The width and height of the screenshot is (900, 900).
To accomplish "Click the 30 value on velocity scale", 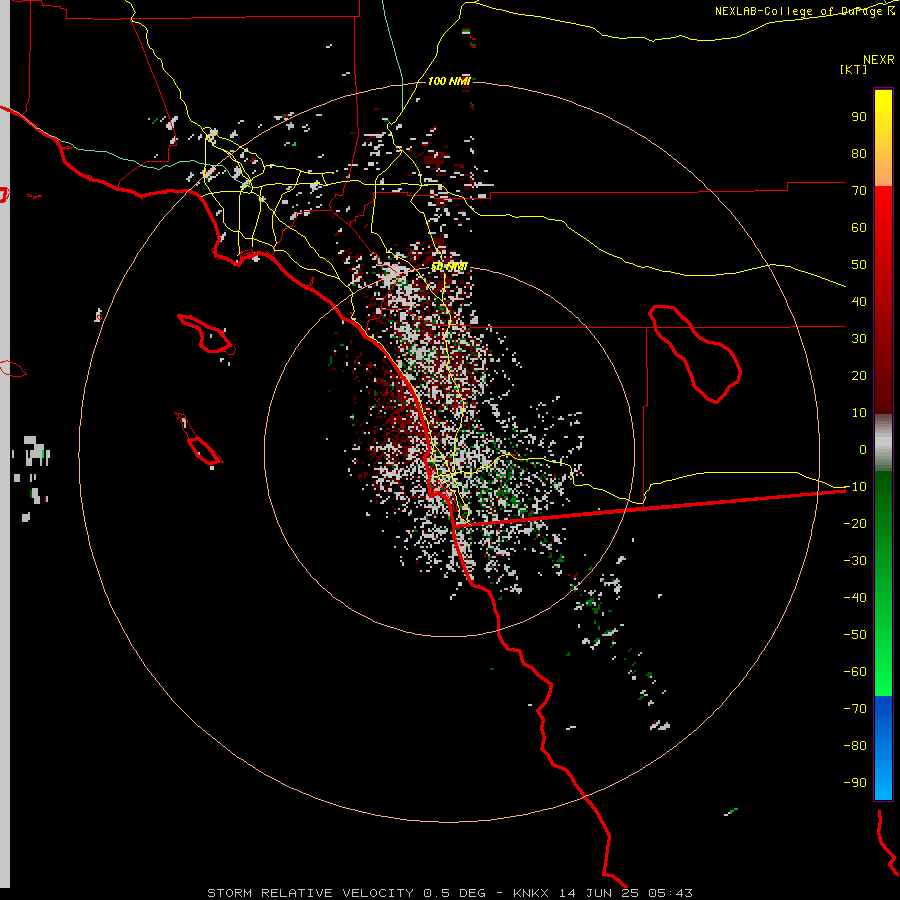I will tap(859, 339).
